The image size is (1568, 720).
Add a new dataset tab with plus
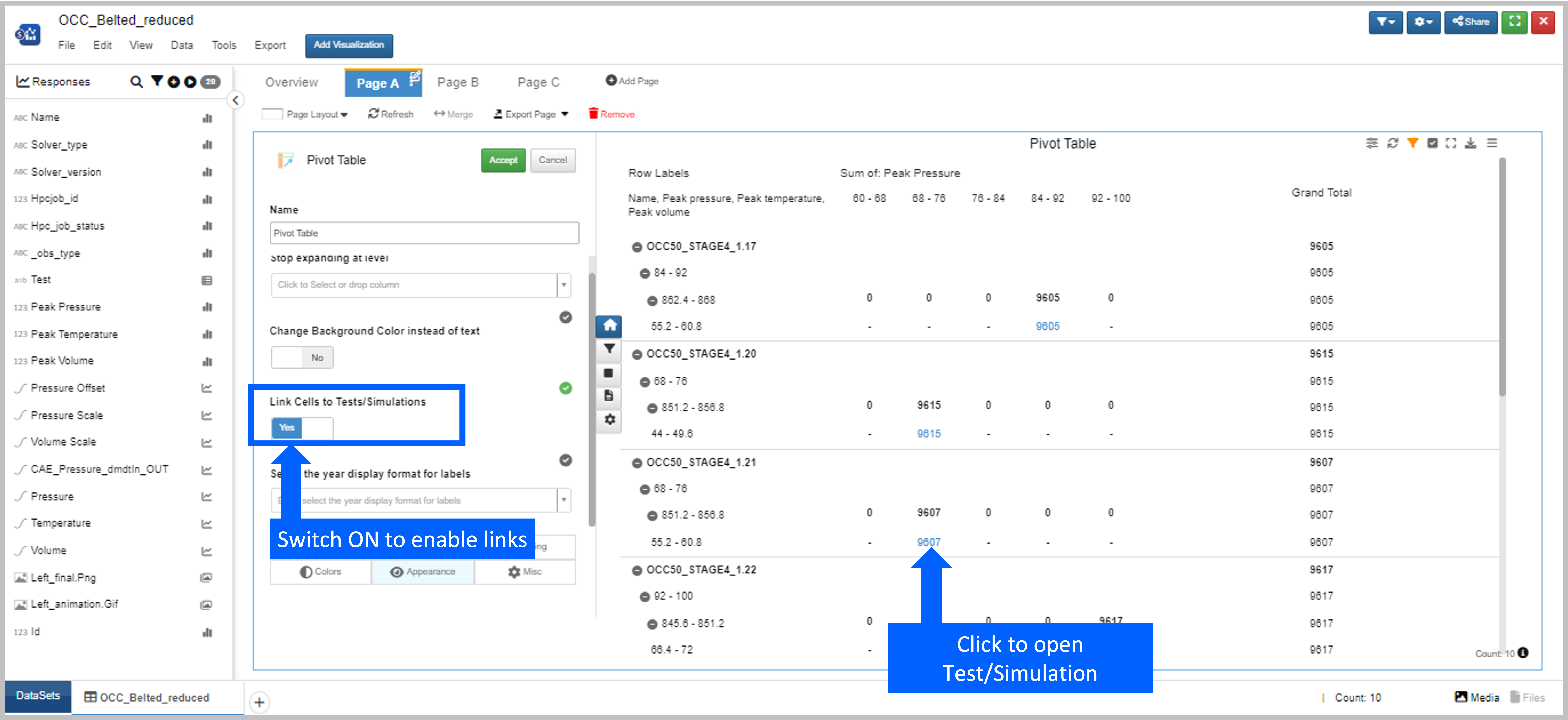pyautogui.click(x=259, y=702)
